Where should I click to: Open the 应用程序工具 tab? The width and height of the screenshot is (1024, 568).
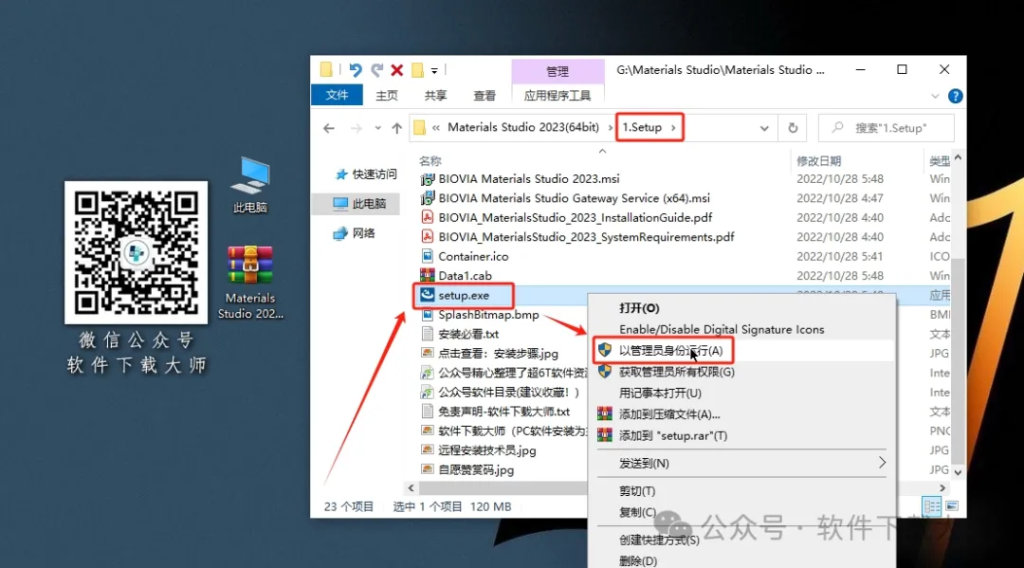[557, 95]
